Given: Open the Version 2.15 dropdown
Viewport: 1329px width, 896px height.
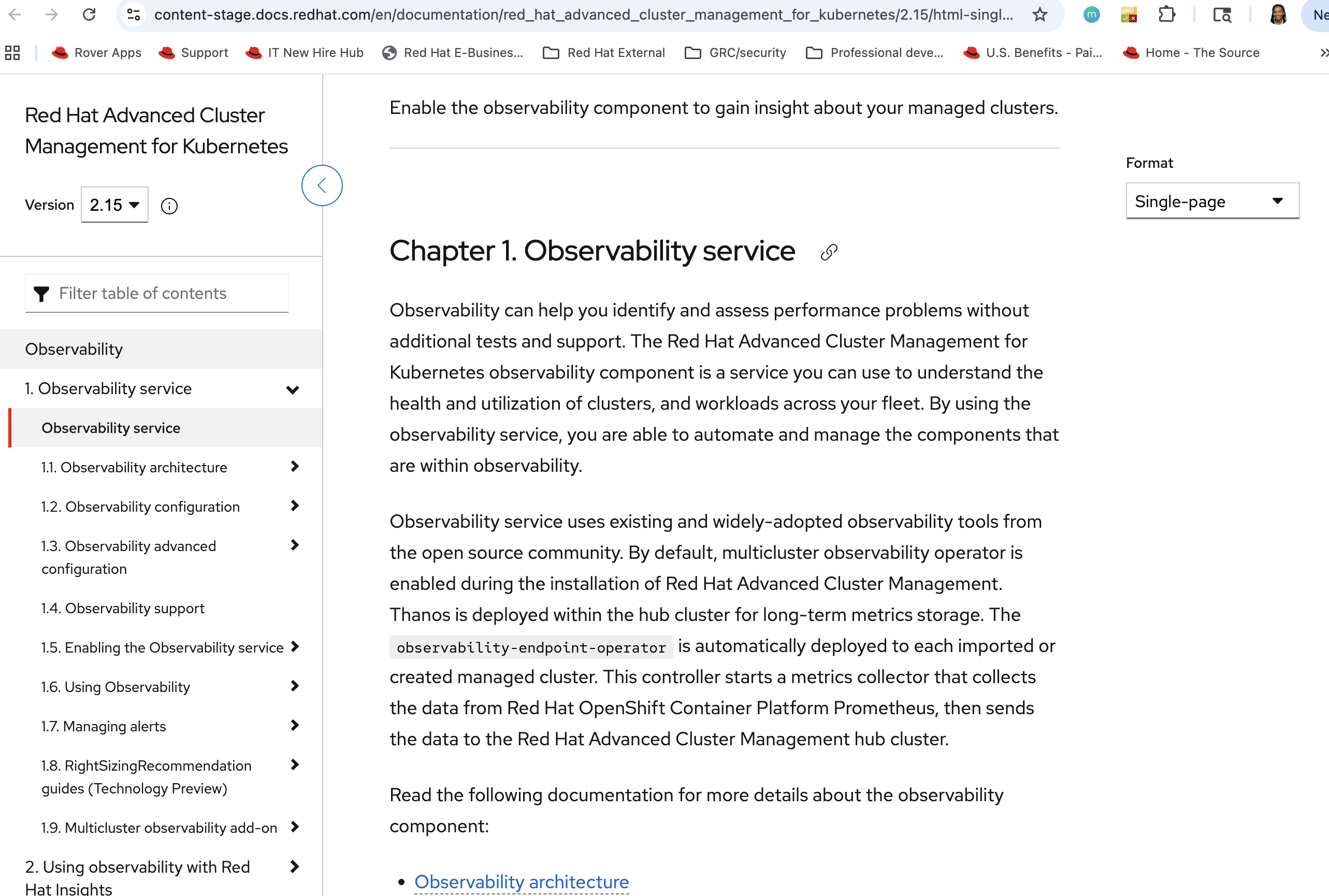Looking at the screenshot, I should 114,205.
